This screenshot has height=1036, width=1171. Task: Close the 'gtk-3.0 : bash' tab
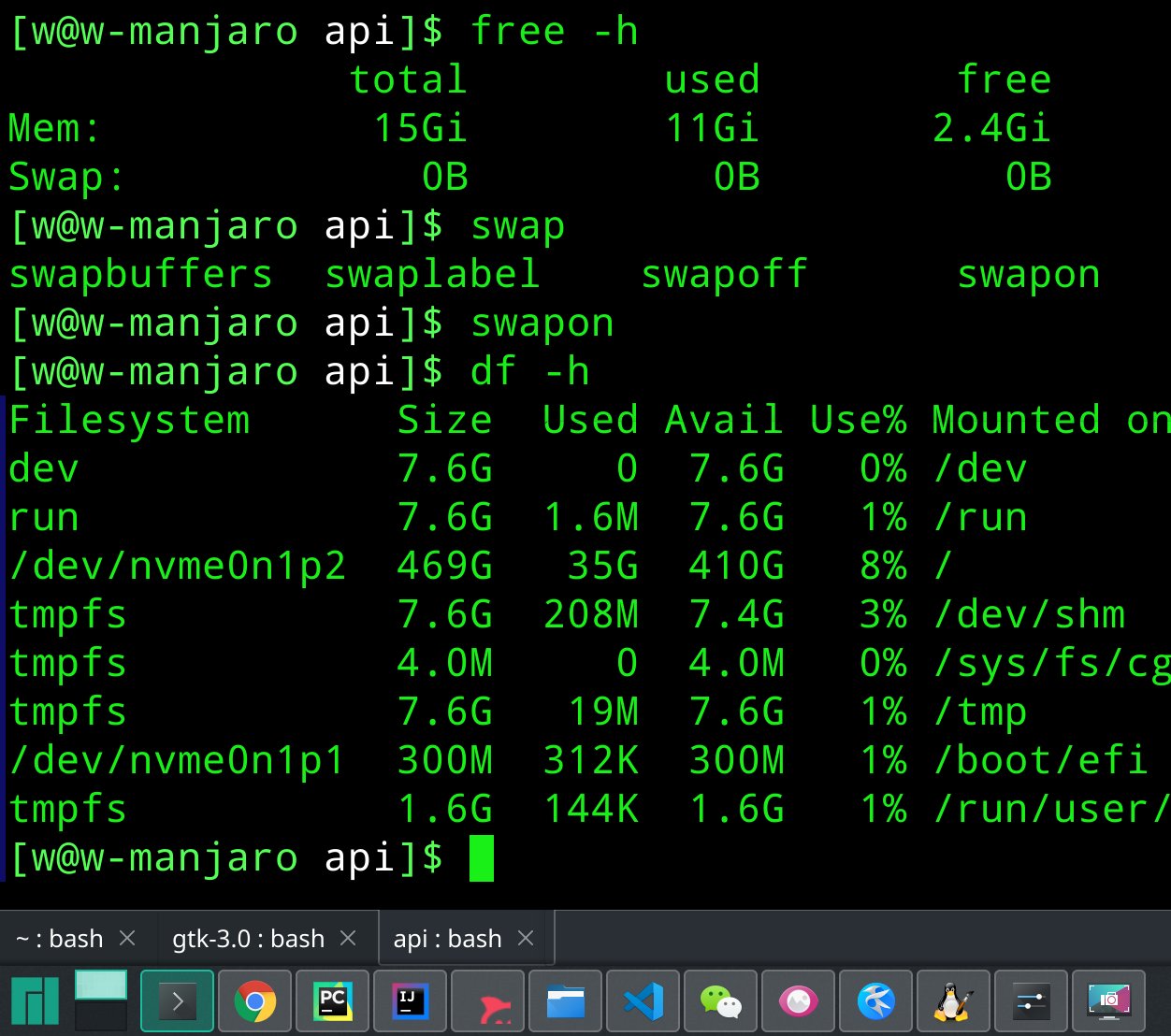pos(348,938)
